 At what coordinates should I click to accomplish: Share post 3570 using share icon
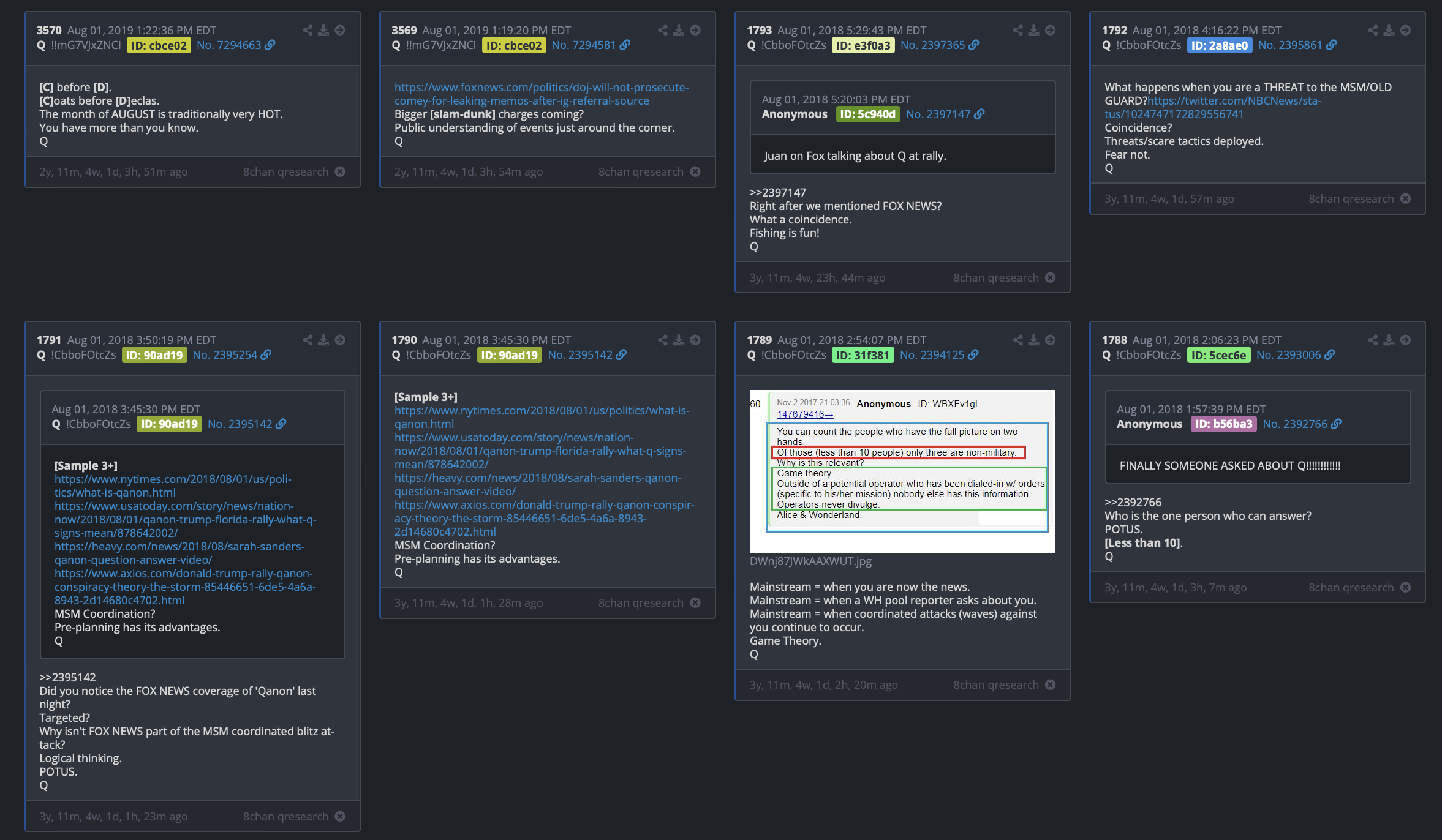(308, 30)
